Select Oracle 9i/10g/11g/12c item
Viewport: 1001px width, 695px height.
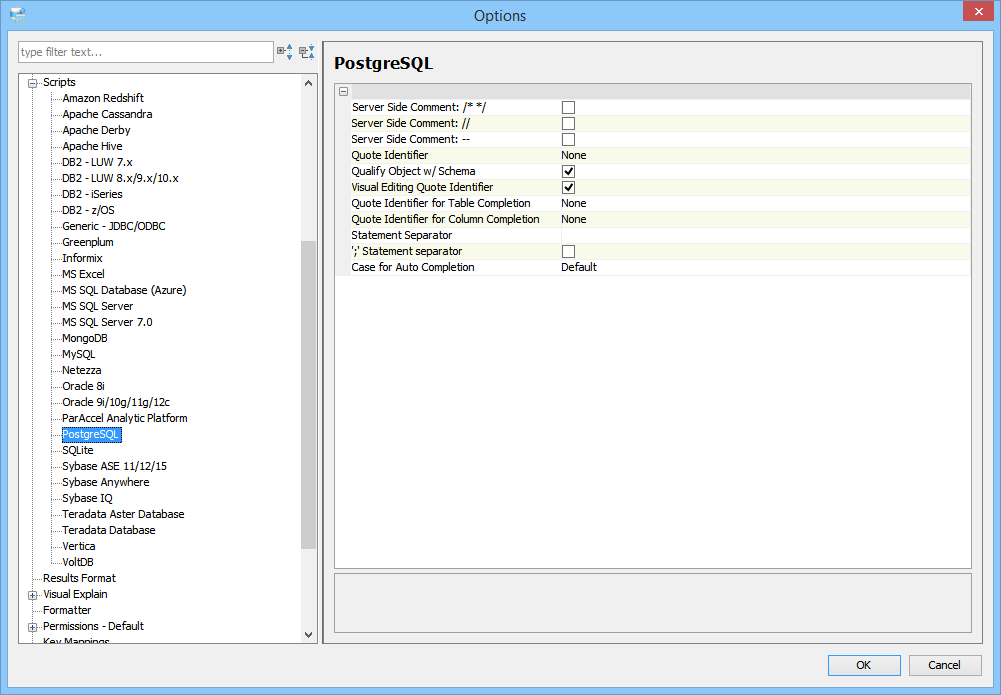pos(116,402)
